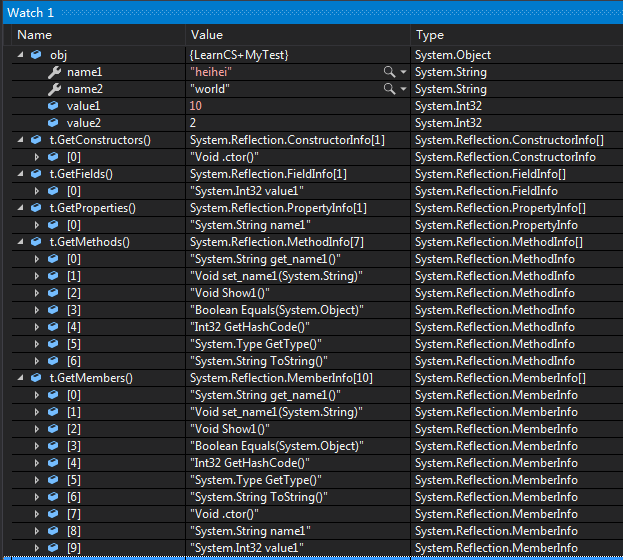Click cube icon of MemberInfo [5] GetType row

(x=53, y=480)
